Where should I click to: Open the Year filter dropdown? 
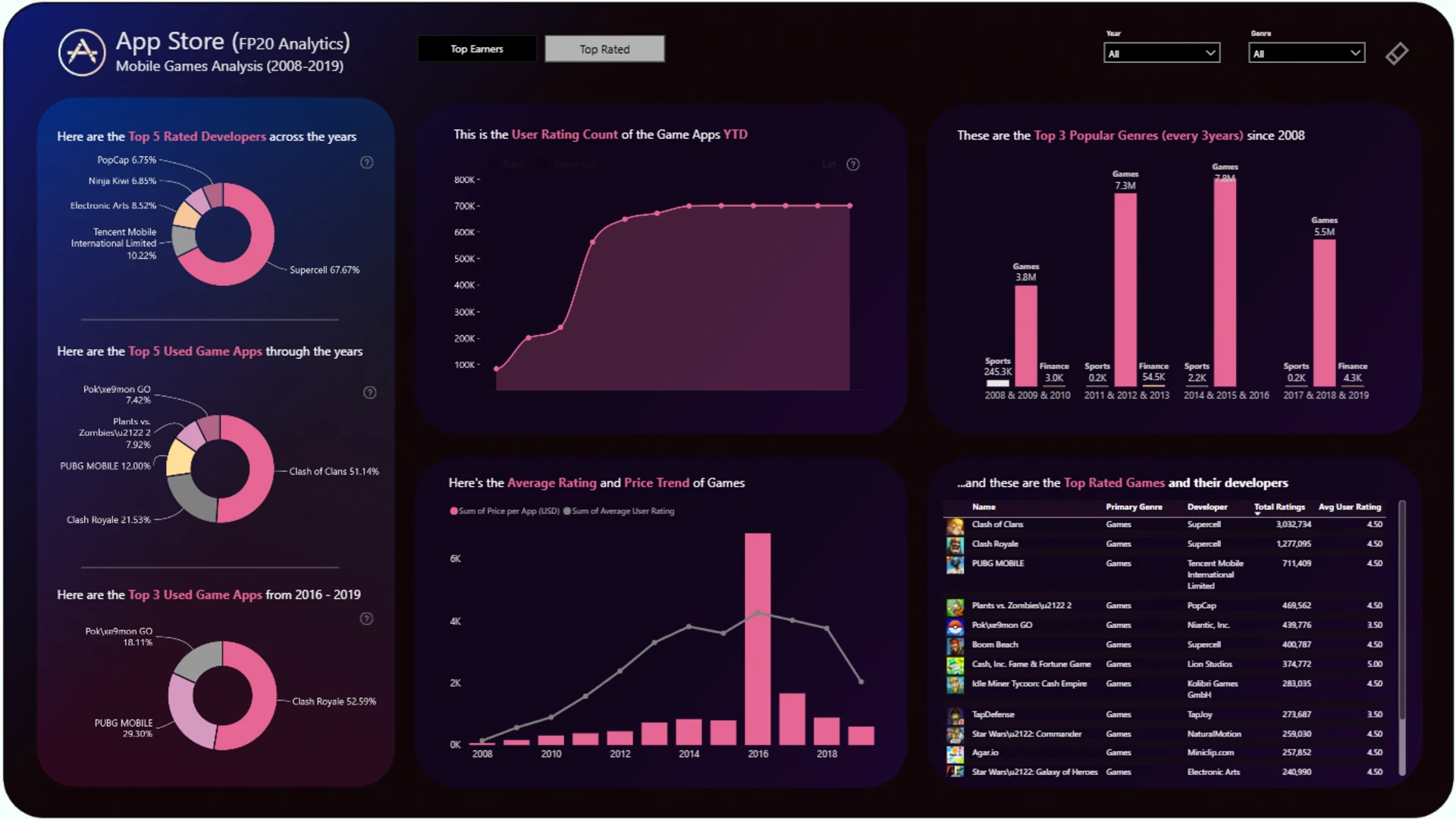click(x=1162, y=53)
